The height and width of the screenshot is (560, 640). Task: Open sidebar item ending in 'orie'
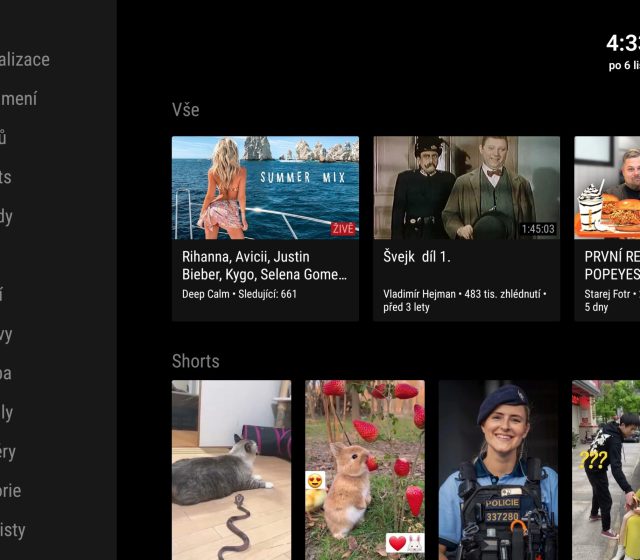[x=11, y=491]
